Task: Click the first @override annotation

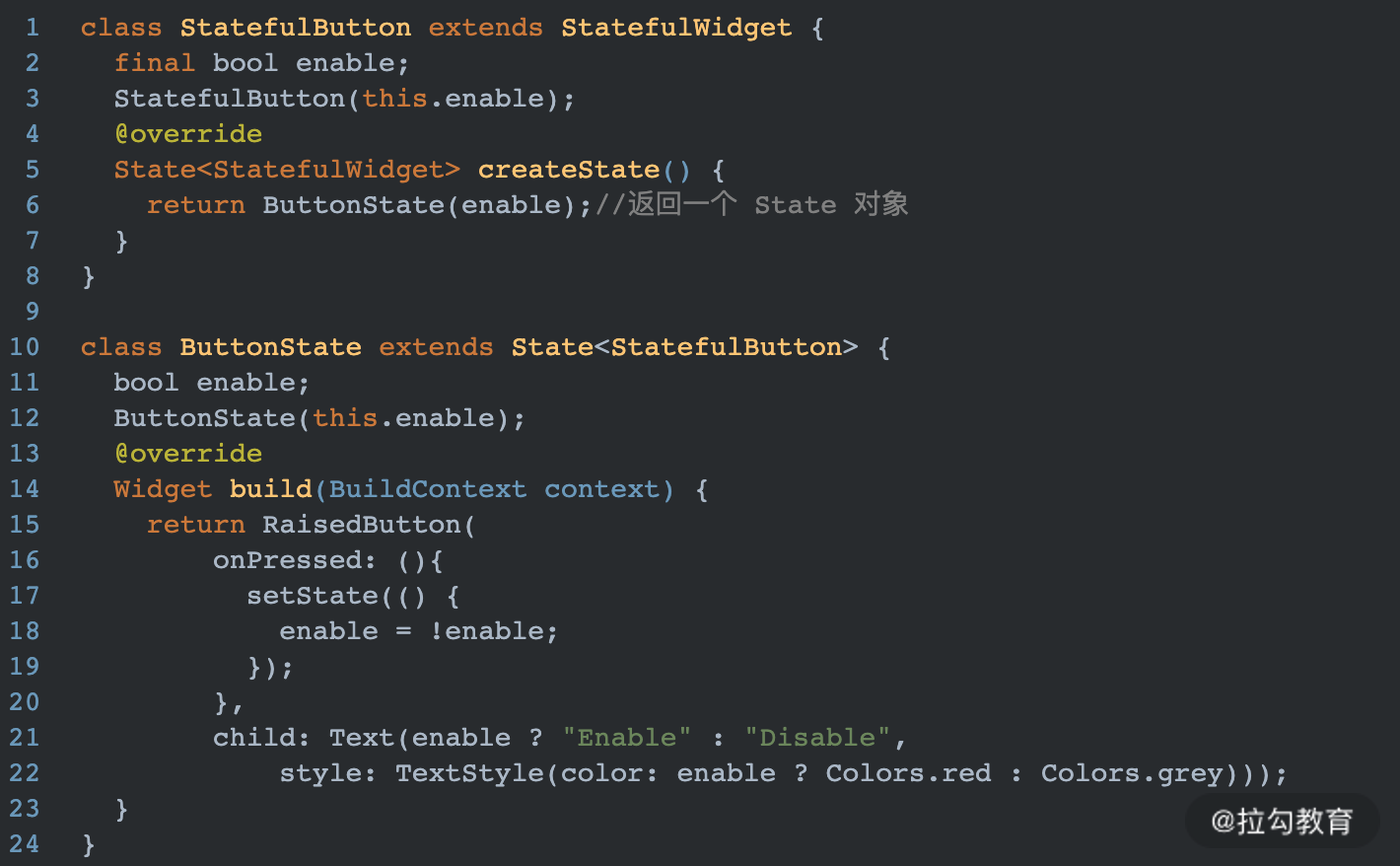Action: click(188, 134)
